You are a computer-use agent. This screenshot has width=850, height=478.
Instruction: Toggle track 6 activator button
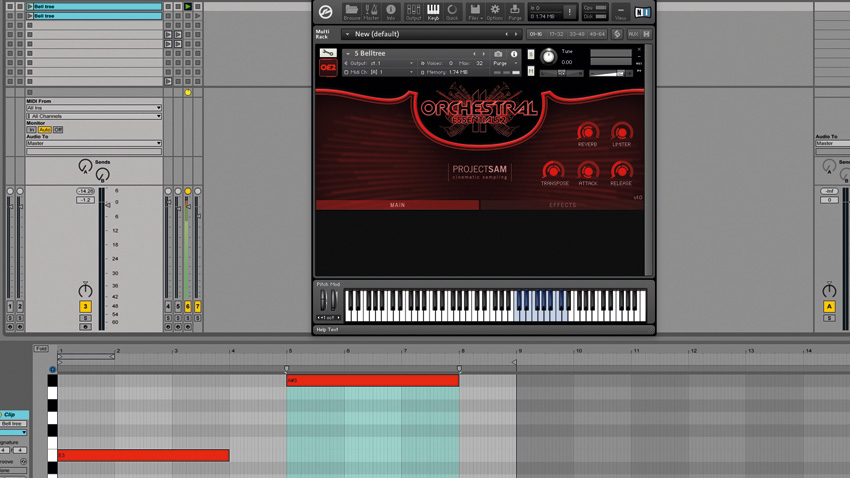click(x=188, y=306)
